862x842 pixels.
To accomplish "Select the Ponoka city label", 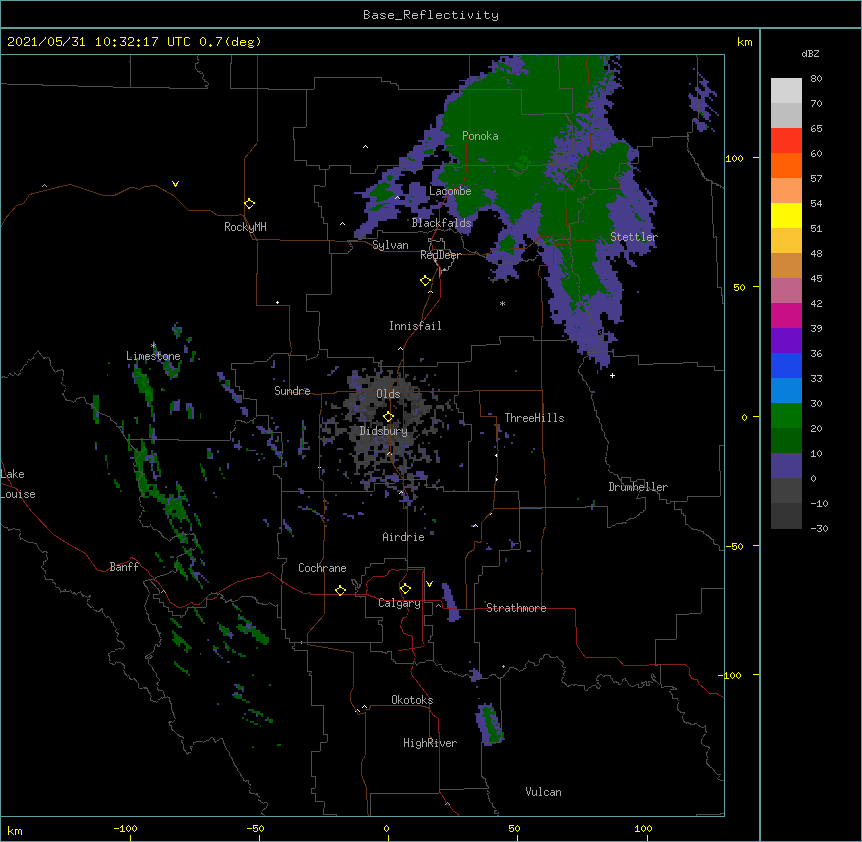I will (480, 136).
